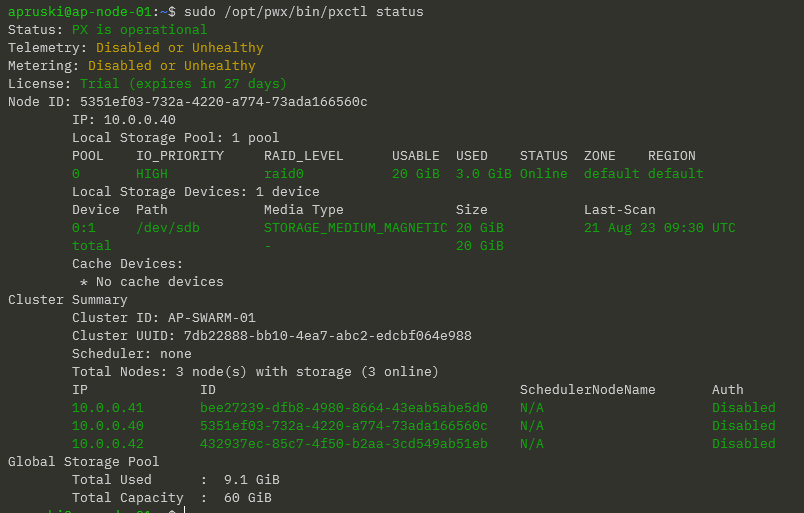804x513 pixels.
Task: Click the "raid0" RAID level value
Action: [x=283, y=174]
